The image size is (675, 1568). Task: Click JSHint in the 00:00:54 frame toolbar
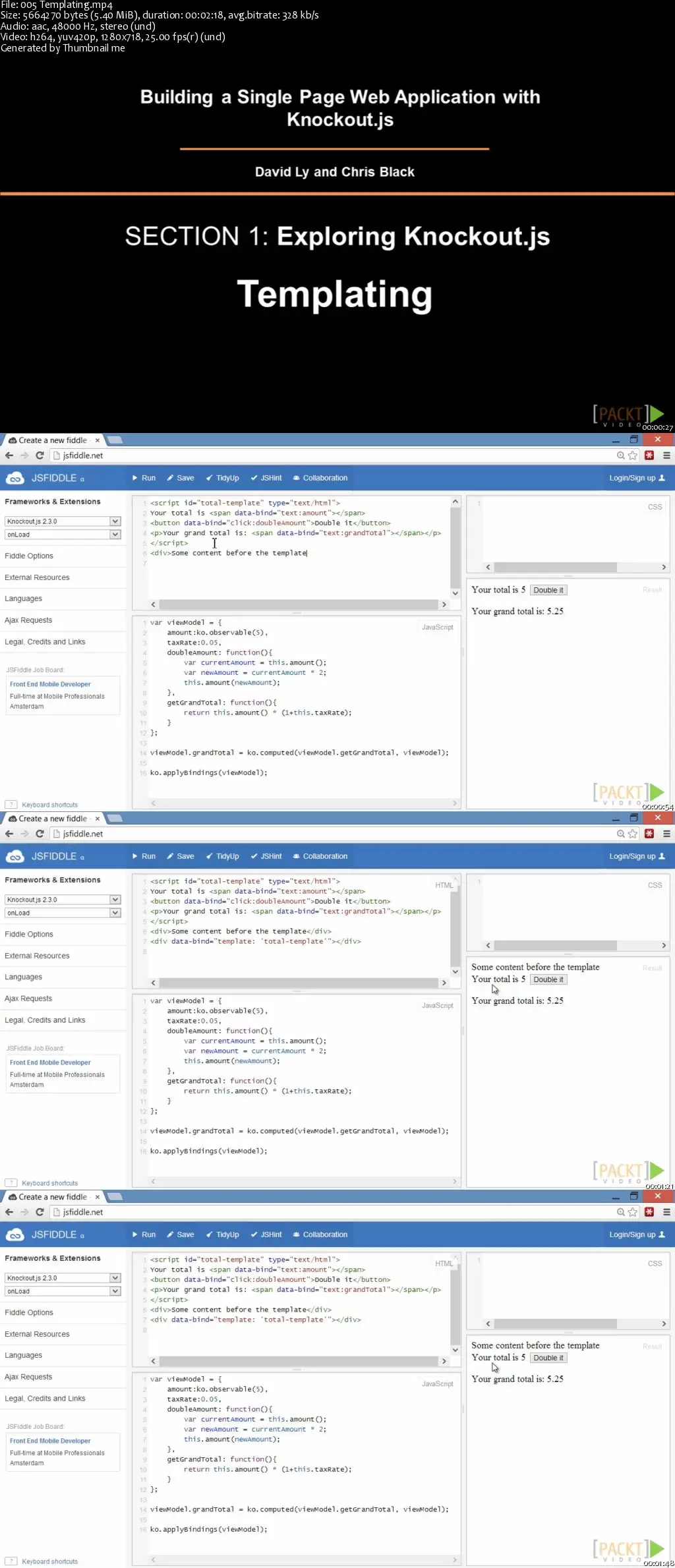266,478
